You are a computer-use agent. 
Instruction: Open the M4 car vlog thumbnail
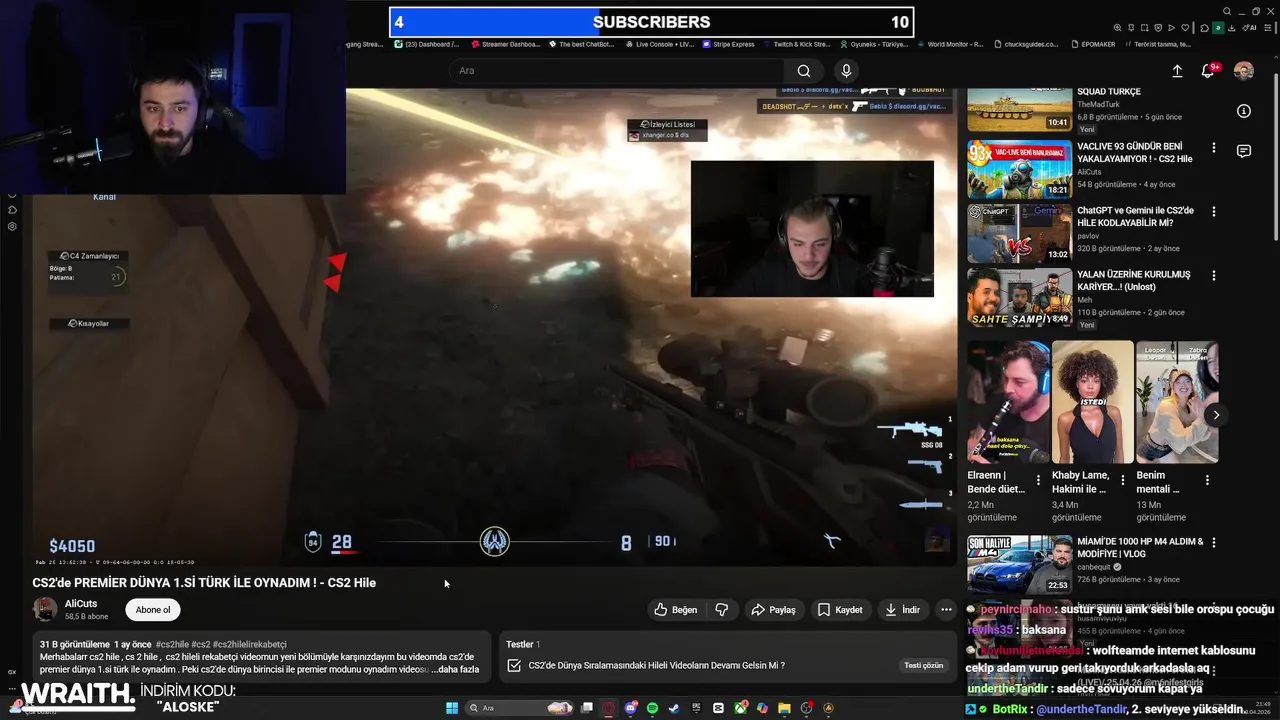(x=1019, y=564)
